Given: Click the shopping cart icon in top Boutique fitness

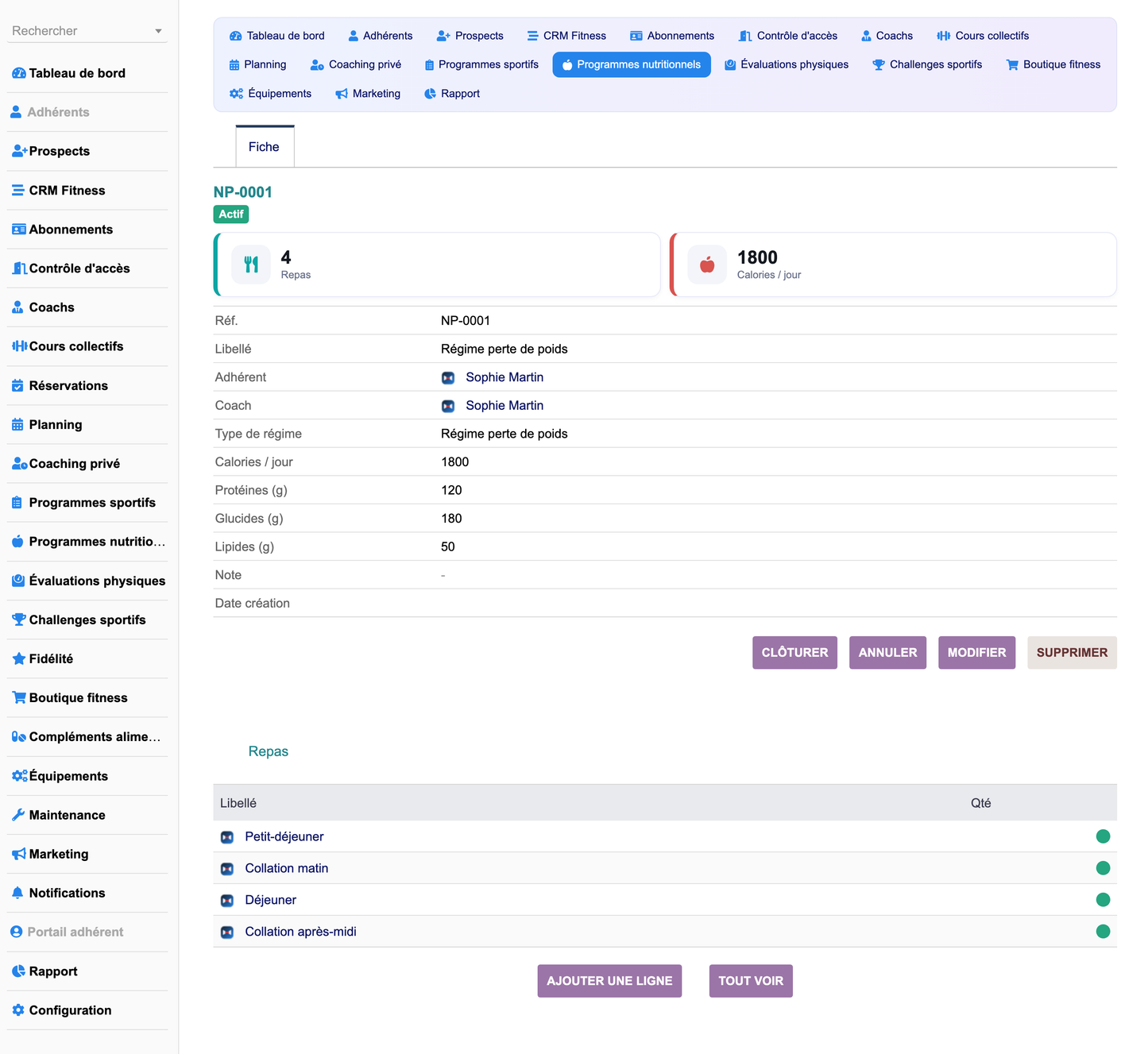Looking at the screenshot, I should [1012, 65].
